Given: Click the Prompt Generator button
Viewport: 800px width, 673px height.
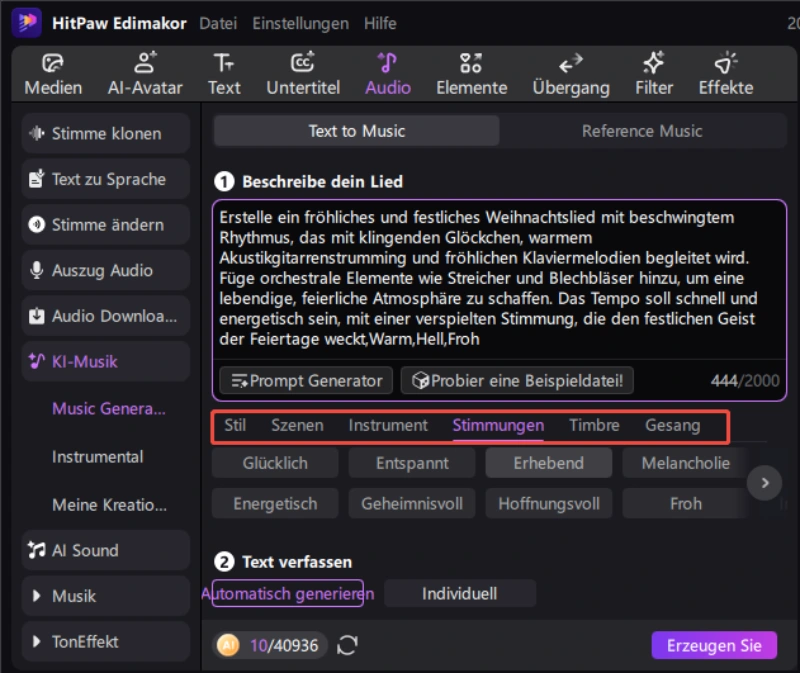Looking at the screenshot, I should [306, 381].
